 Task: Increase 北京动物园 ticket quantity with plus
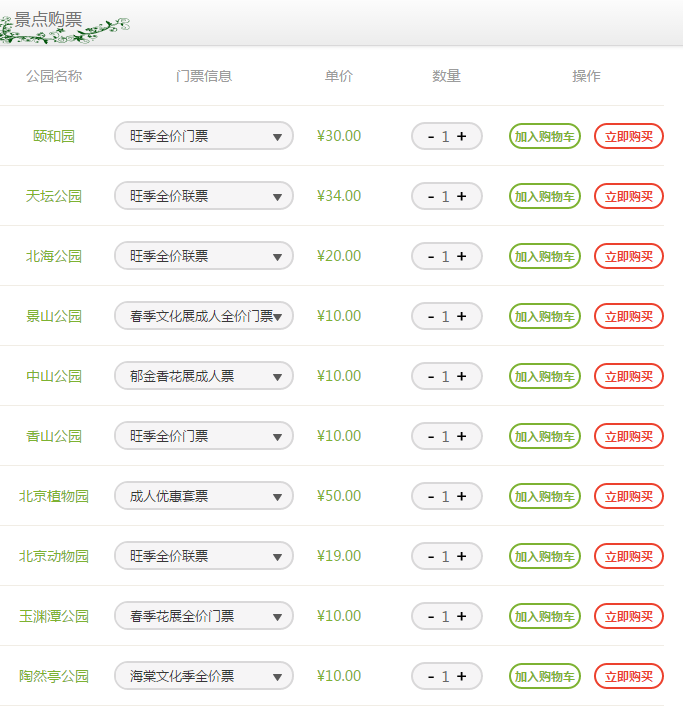coord(462,556)
